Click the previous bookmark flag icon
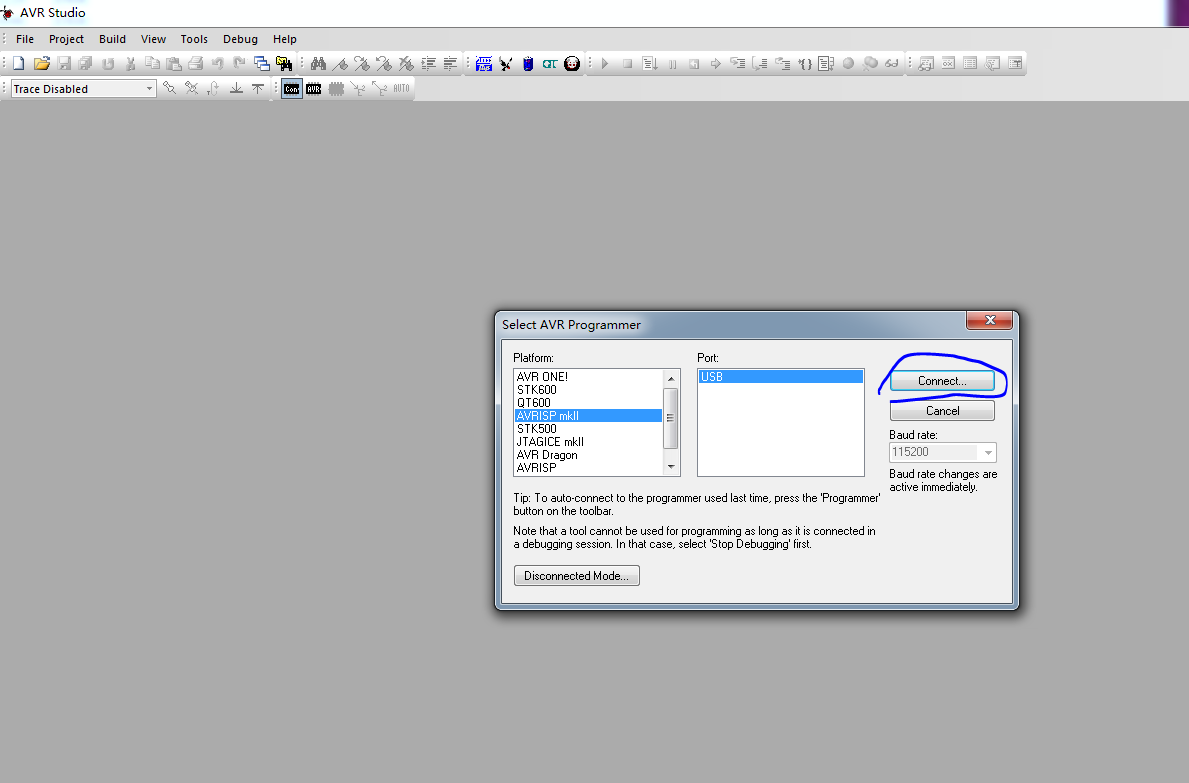 point(384,64)
